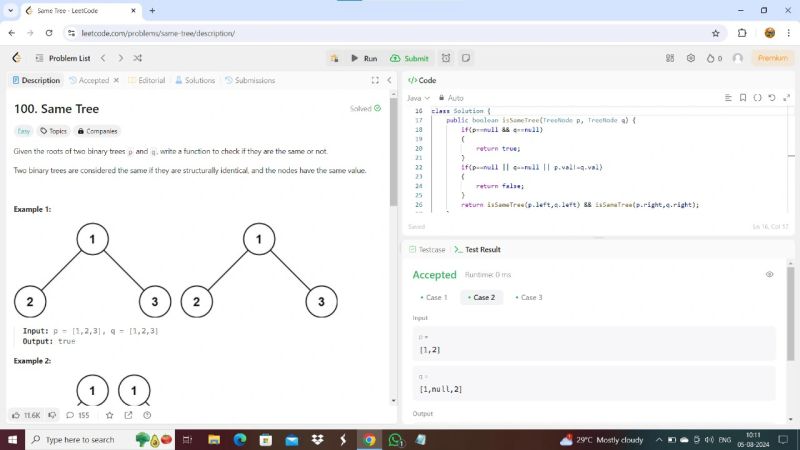This screenshot has height=450, width=800.
Task: Share the problem link icon
Action: click(x=128, y=415)
